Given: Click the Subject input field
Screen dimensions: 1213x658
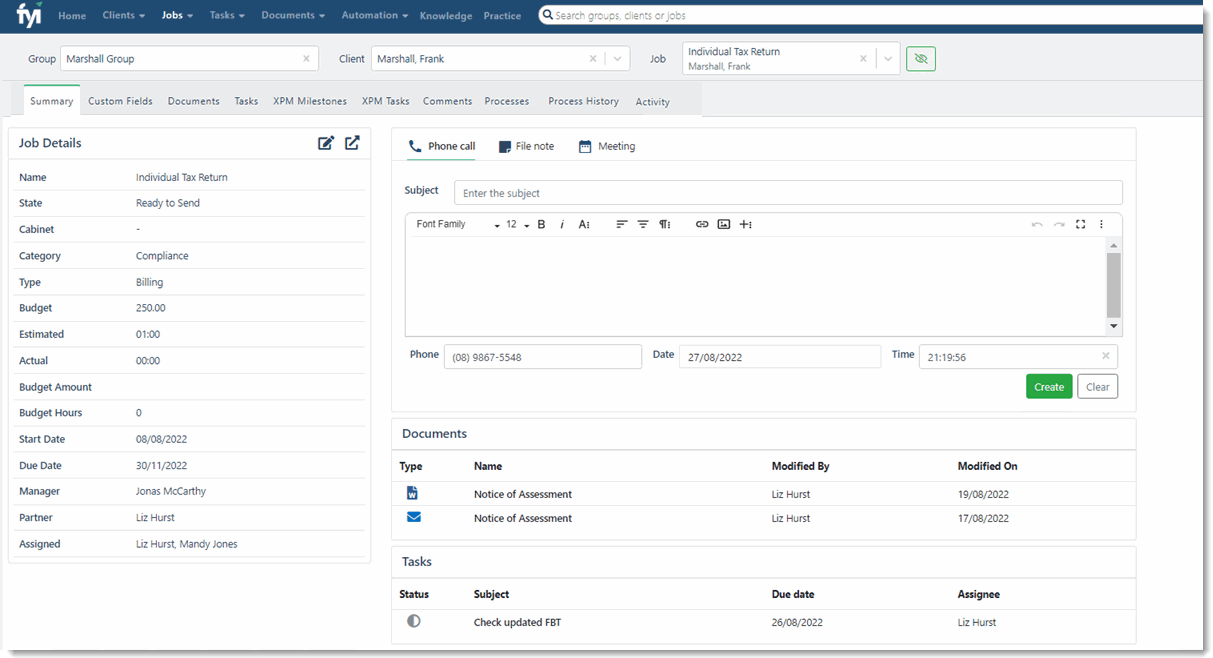Looking at the screenshot, I should pyautogui.click(x=788, y=193).
